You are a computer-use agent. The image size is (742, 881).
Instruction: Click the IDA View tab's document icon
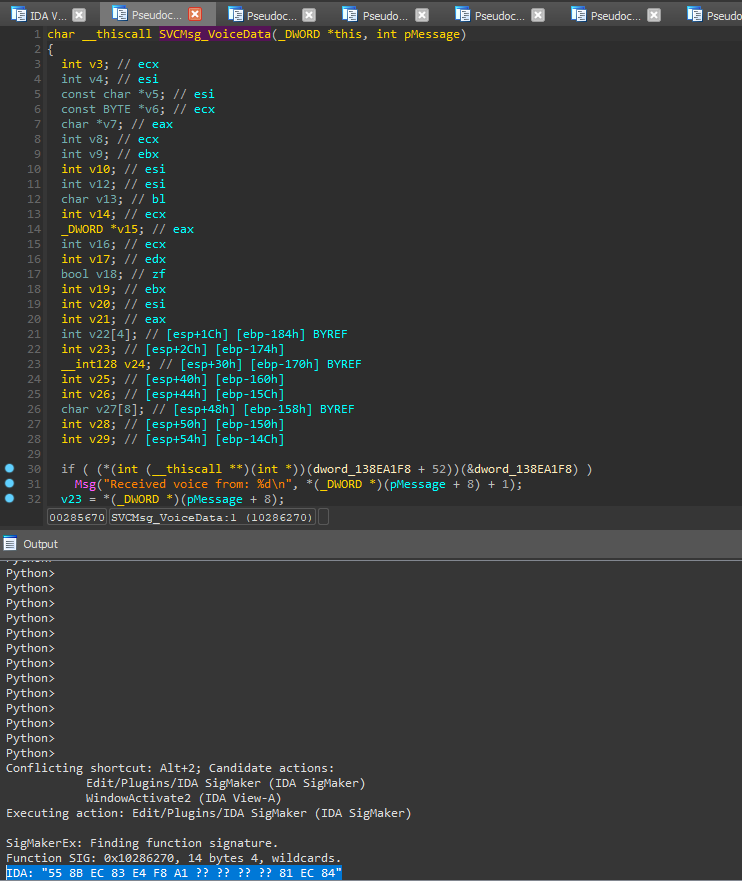18,15
